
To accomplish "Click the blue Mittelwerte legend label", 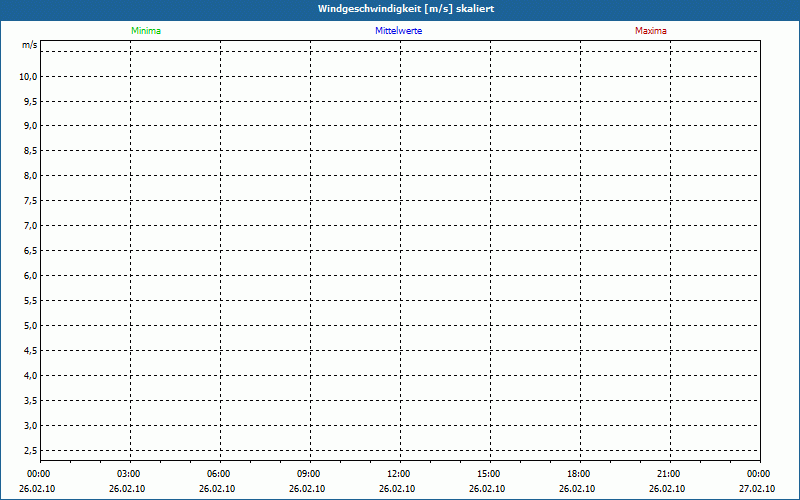I will (x=398, y=31).
